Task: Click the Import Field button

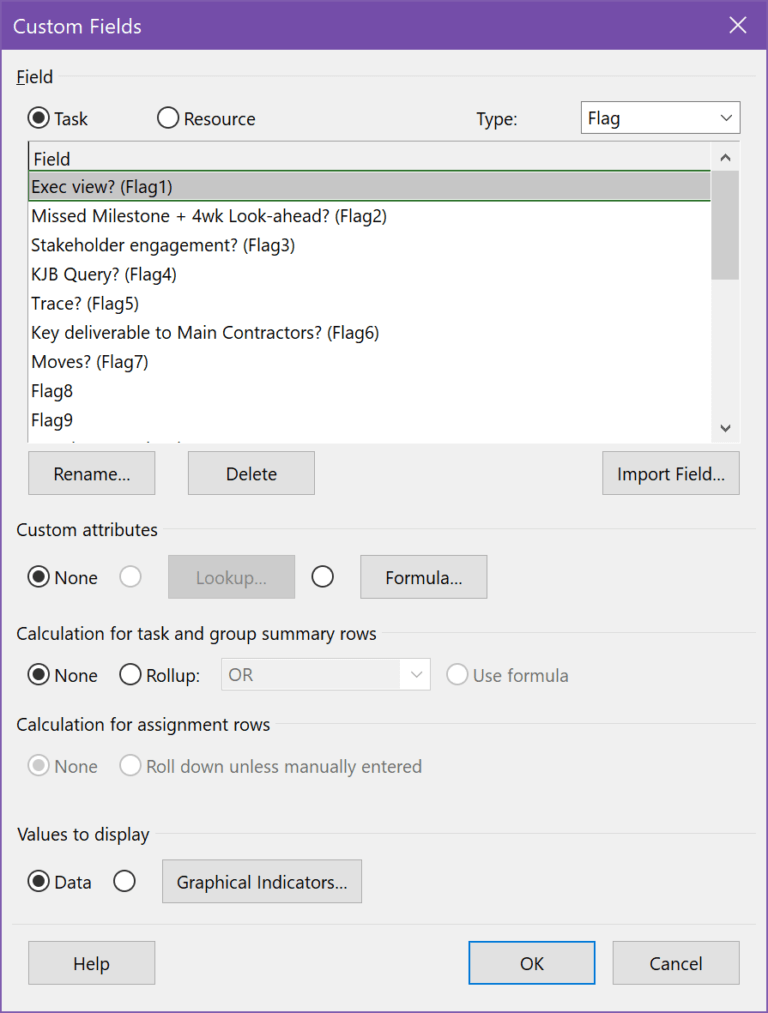Action: click(670, 473)
